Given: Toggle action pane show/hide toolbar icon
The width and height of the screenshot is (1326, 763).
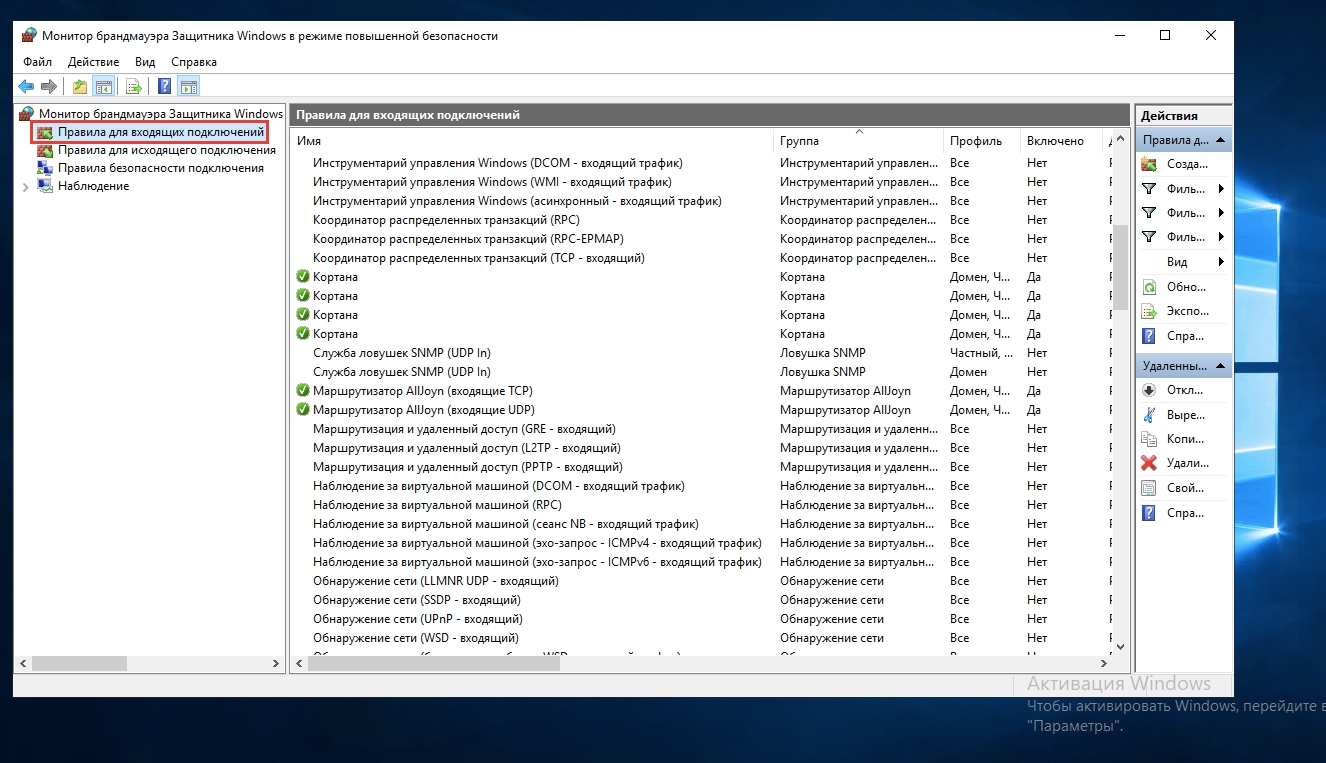Looking at the screenshot, I should click(188, 86).
